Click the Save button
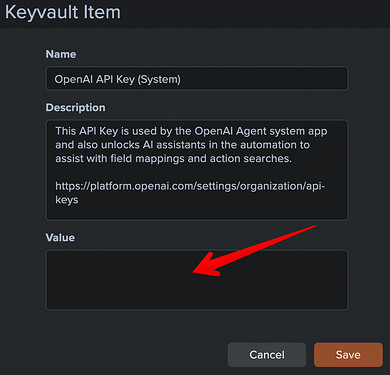 pyautogui.click(x=348, y=355)
